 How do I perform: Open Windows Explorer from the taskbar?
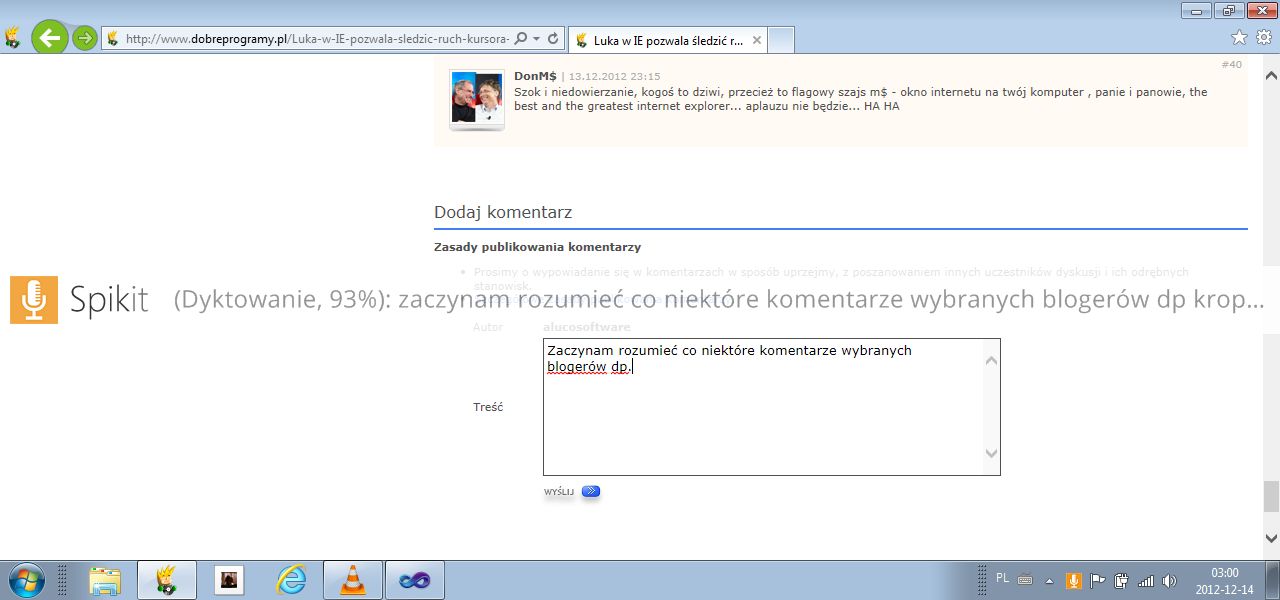coord(105,580)
